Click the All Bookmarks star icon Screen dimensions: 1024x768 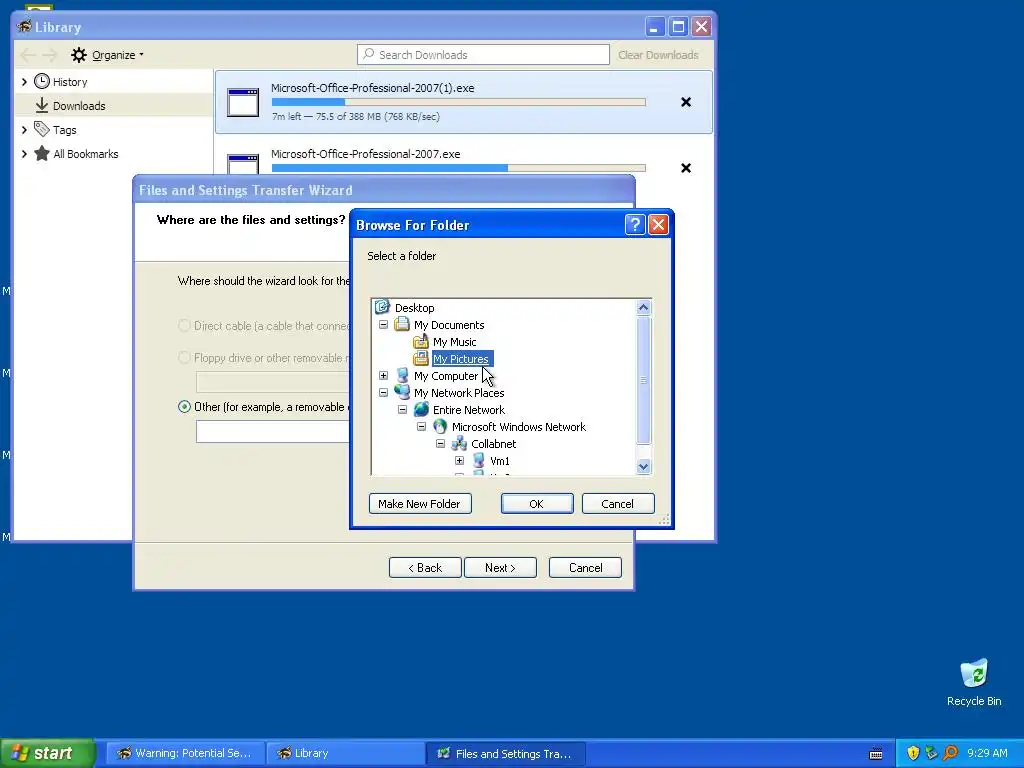pyautogui.click(x=42, y=153)
